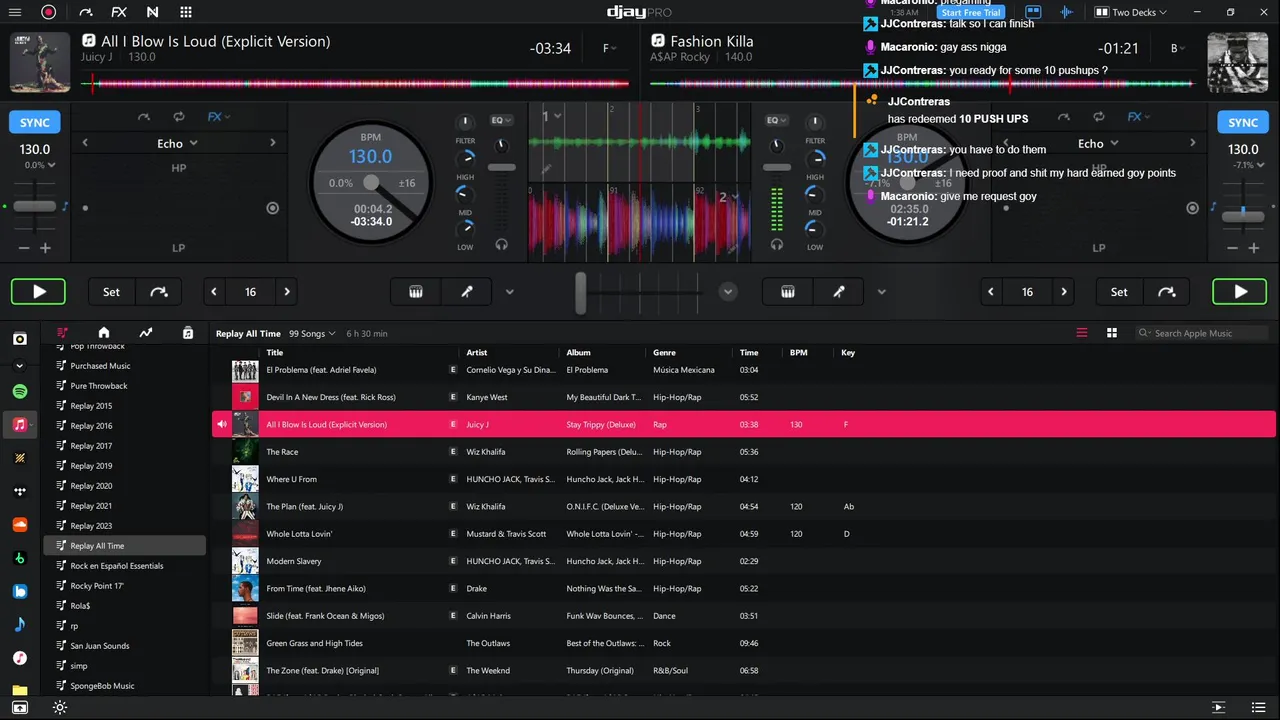Open deck 2 sampler pads

788,292
